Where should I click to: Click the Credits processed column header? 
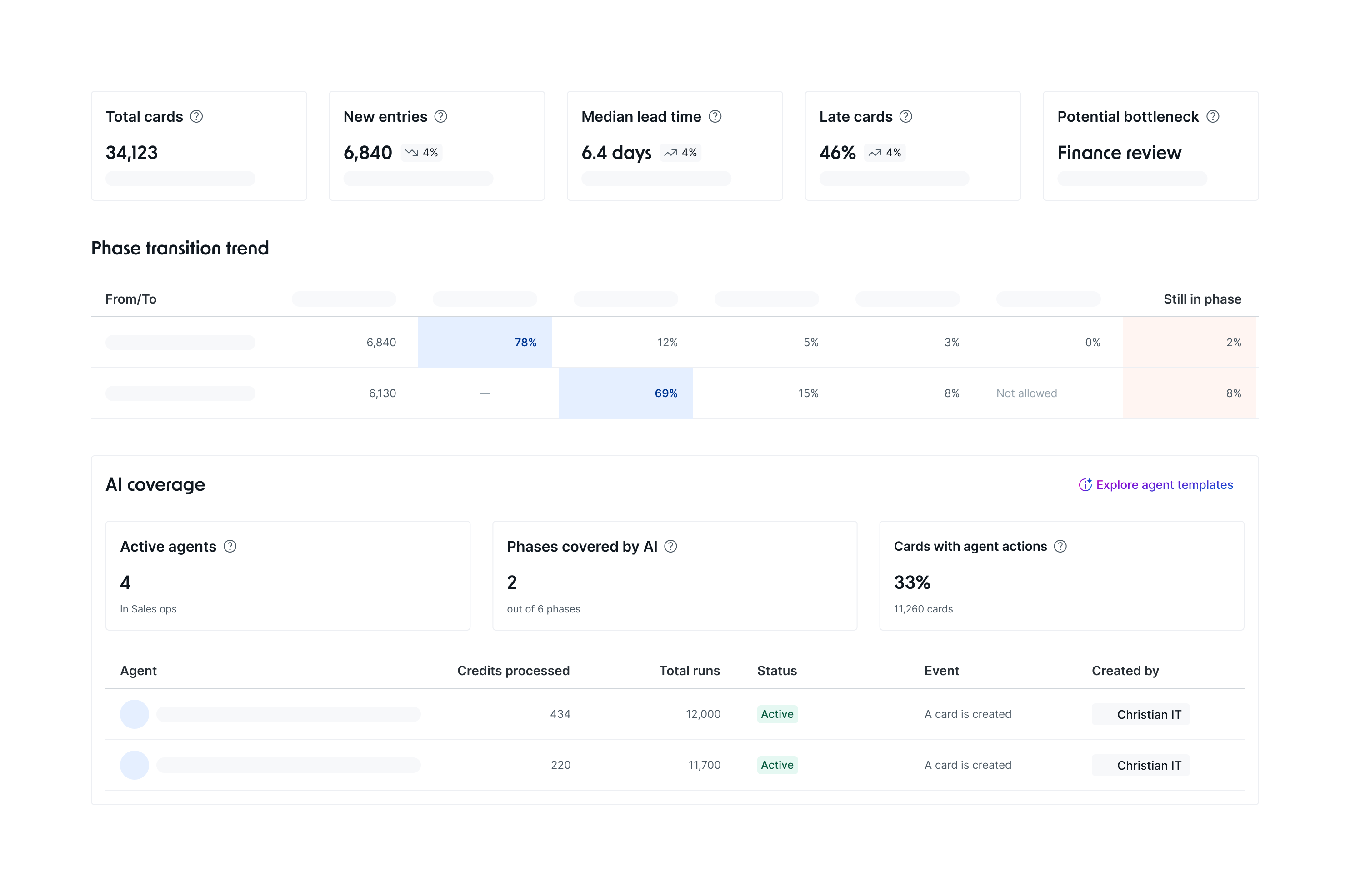click(x=513, y=671)
